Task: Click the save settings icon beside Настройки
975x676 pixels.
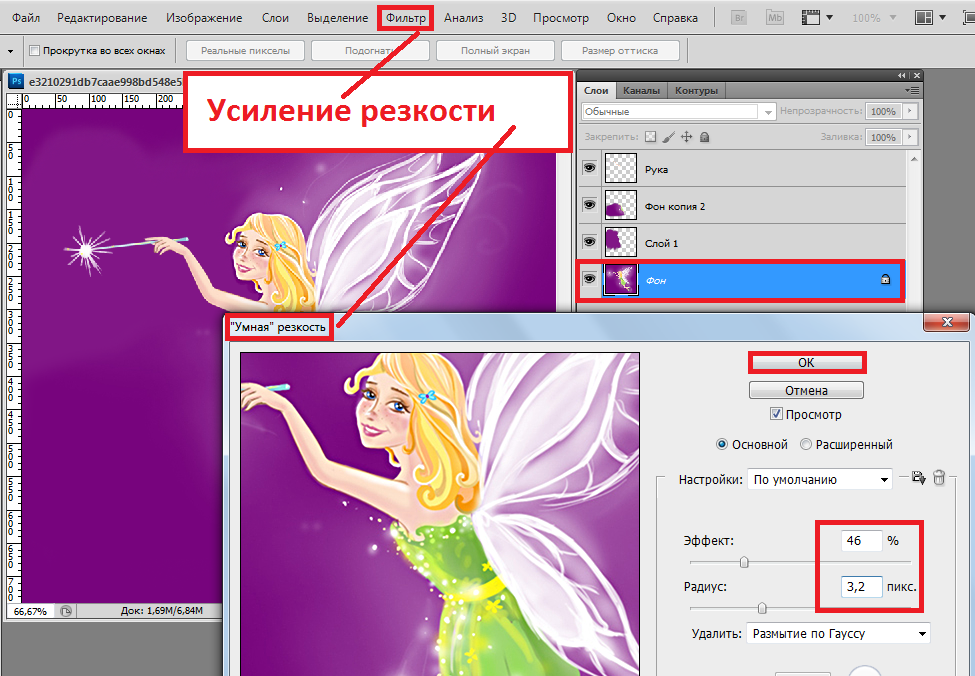Action: tap(917, 479)
